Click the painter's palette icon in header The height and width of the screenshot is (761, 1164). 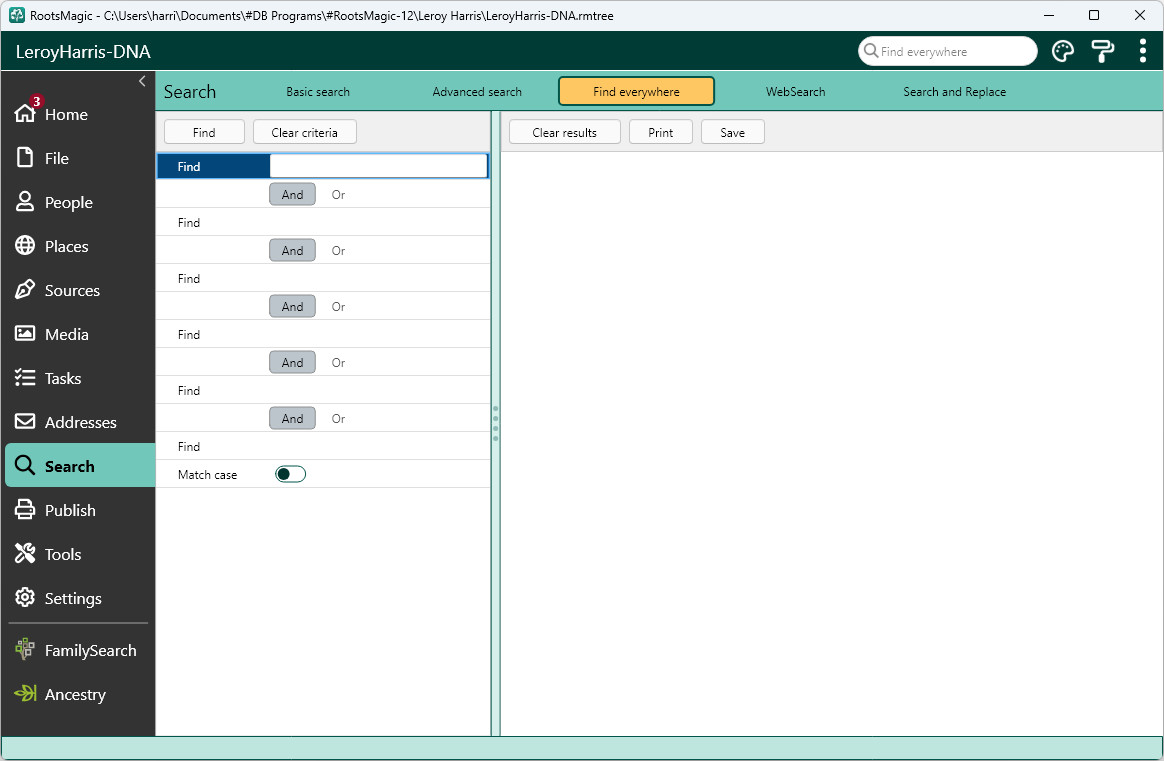coord(1063,51)
